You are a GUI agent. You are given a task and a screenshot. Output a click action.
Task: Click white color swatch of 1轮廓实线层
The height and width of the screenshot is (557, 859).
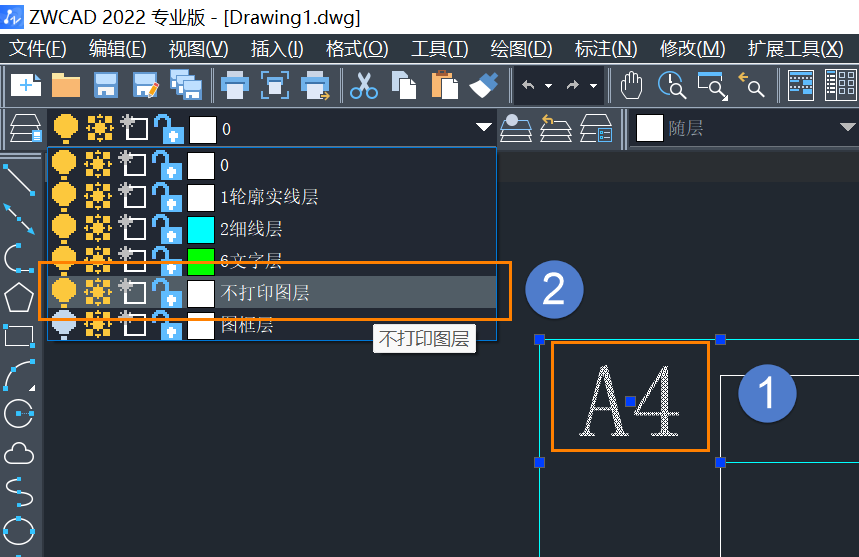201,197
